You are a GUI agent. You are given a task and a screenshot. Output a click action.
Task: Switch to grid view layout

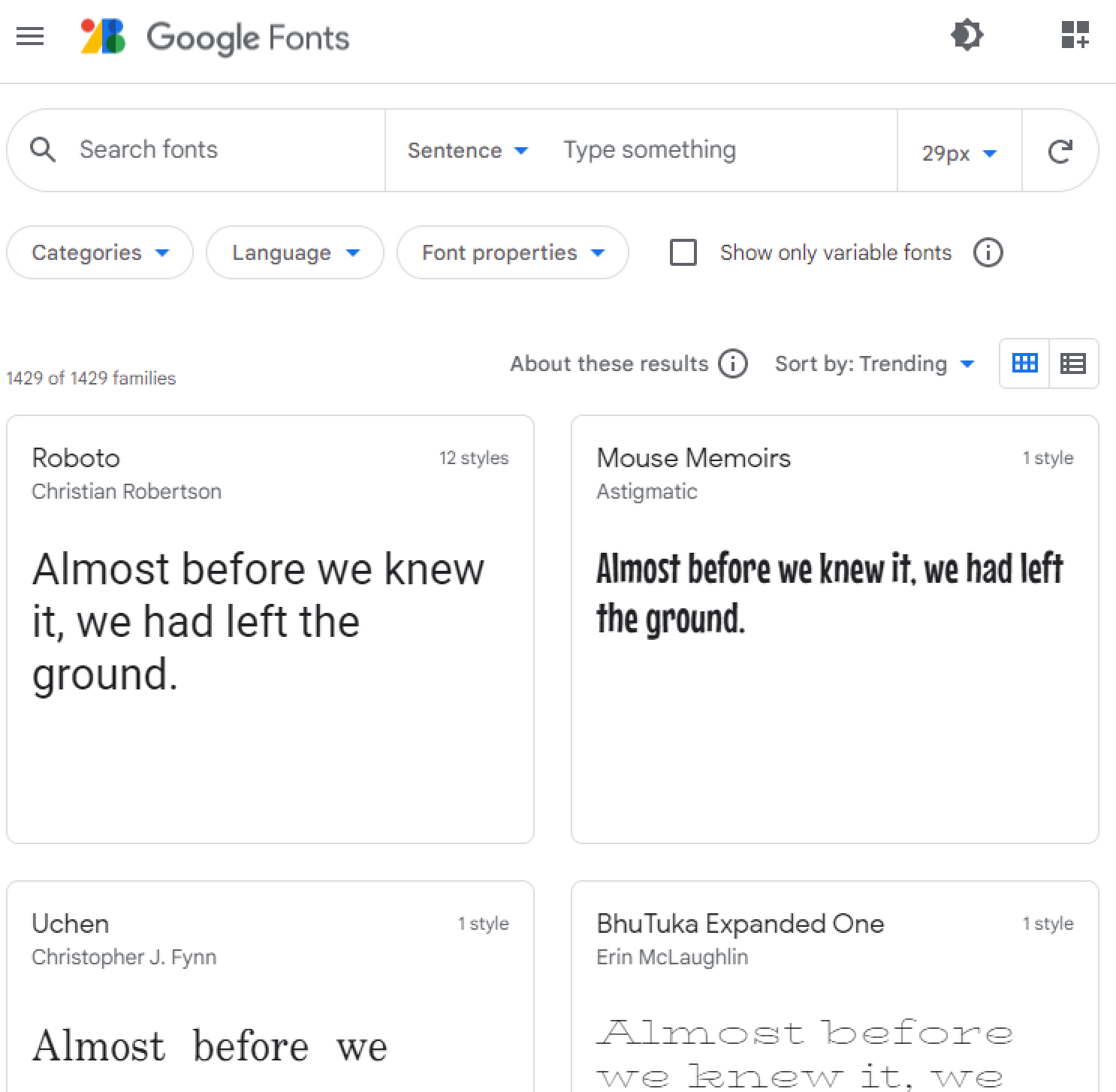1024,364
